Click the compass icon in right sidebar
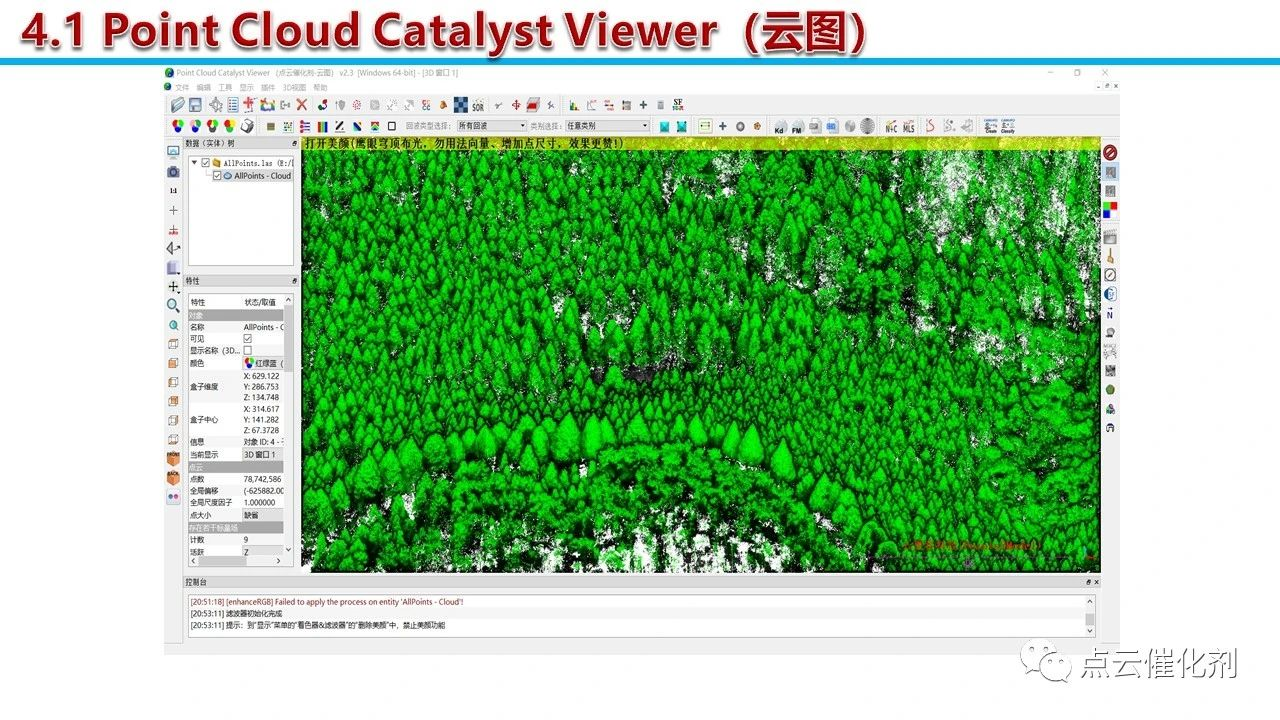The height and width of the screenshot is (720, 1280). (1110, 274)
